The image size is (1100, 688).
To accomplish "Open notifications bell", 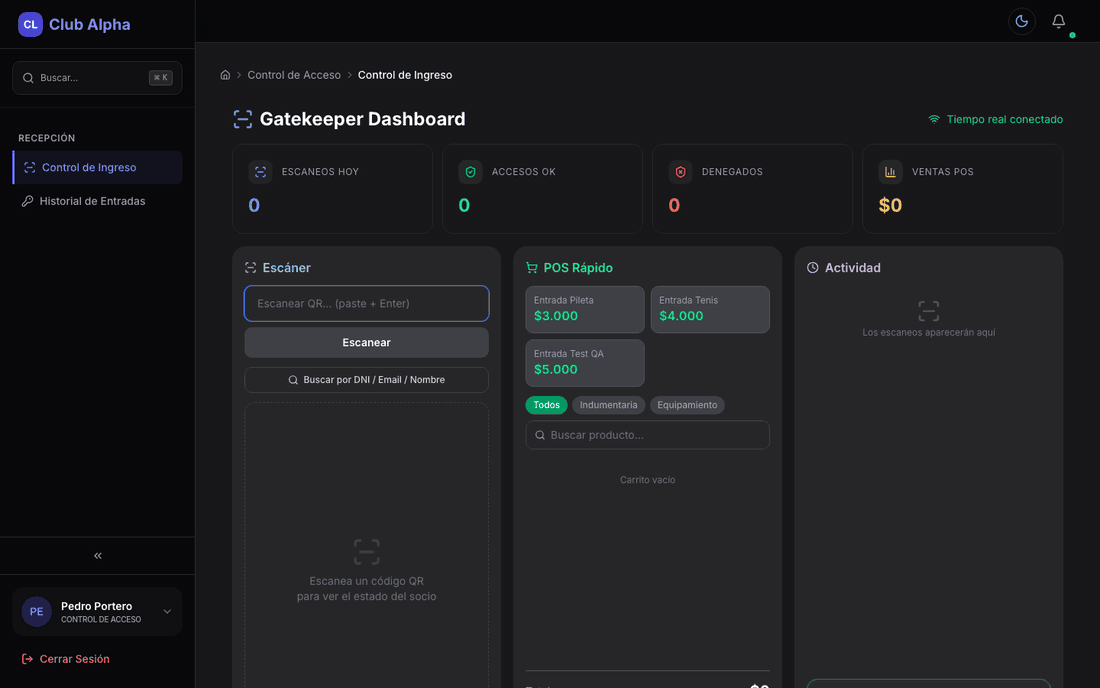I will click(1059, 22).
